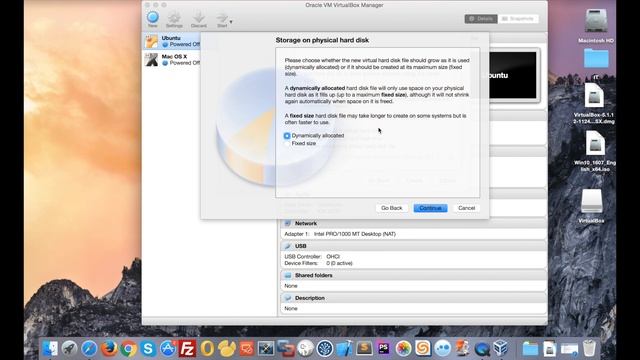Open VirtualBox cube icon in dock
Screen dimensions: 640x360
[501, 348]
